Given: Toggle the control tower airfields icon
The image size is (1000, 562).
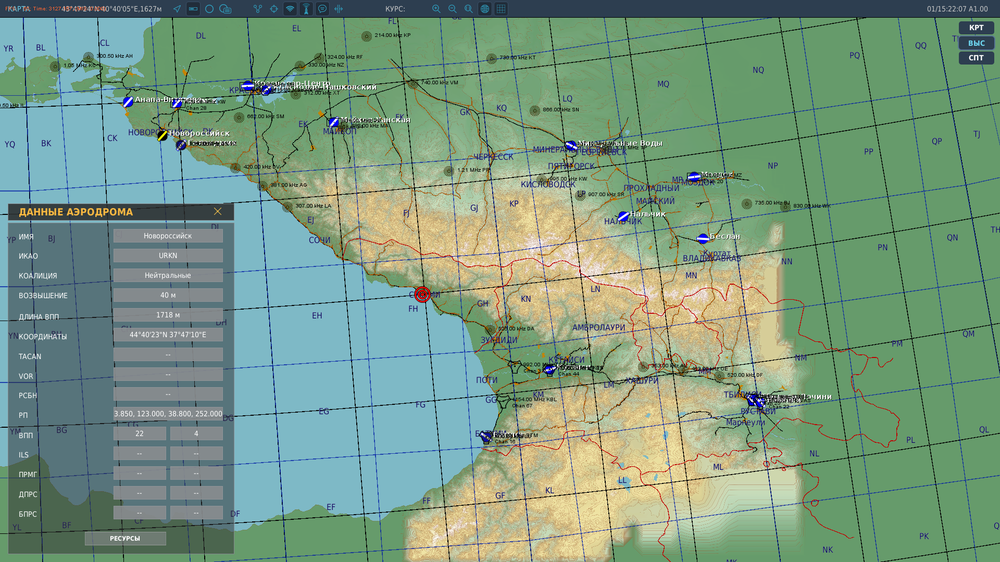Looking at the screenshot, I should pos(306,9).
